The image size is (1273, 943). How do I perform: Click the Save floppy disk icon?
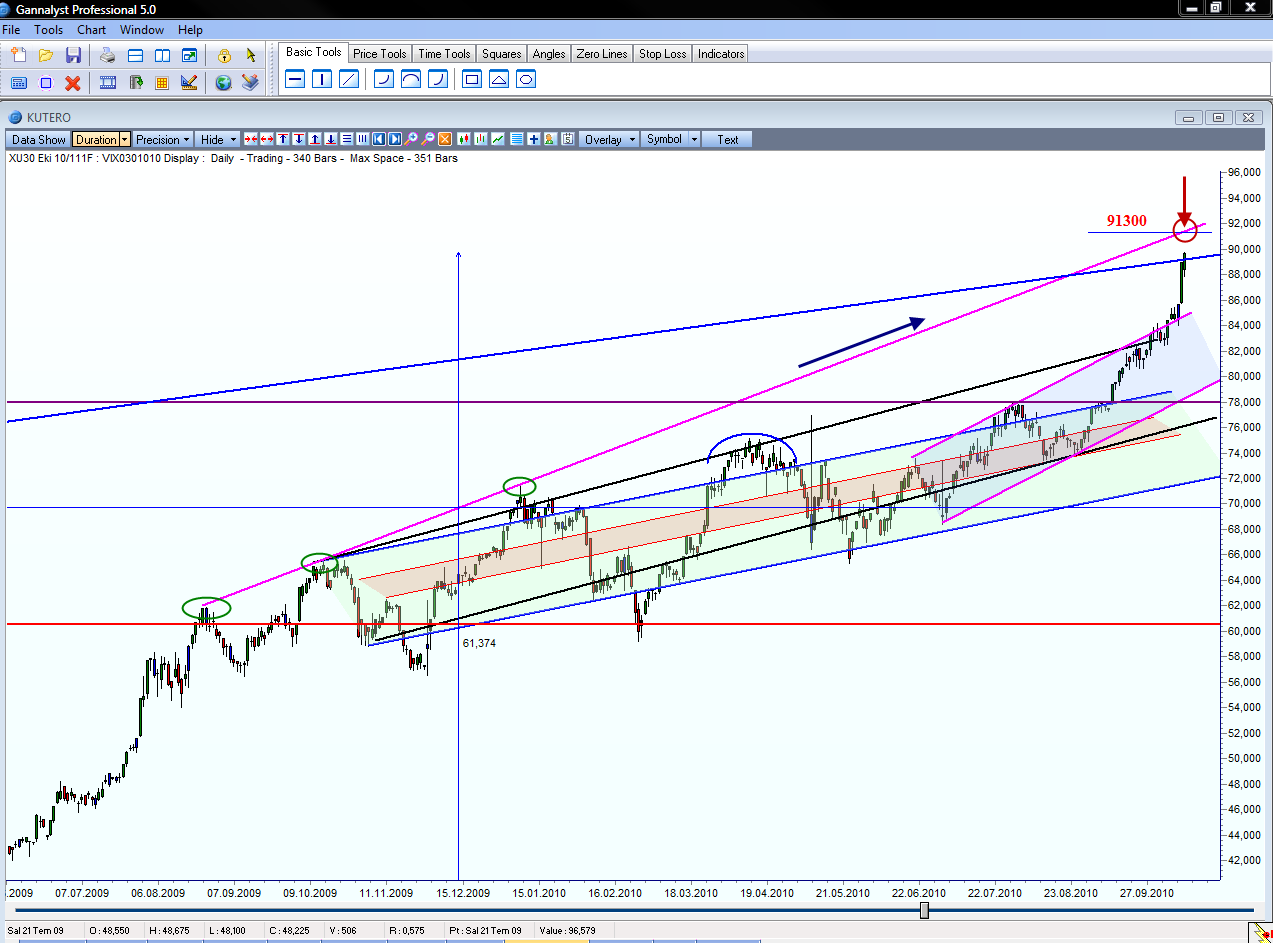coord(73,55)
